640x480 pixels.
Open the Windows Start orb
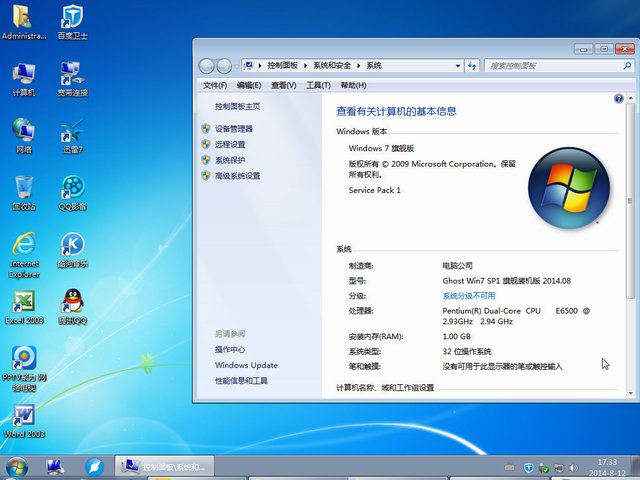click(17, 467)
